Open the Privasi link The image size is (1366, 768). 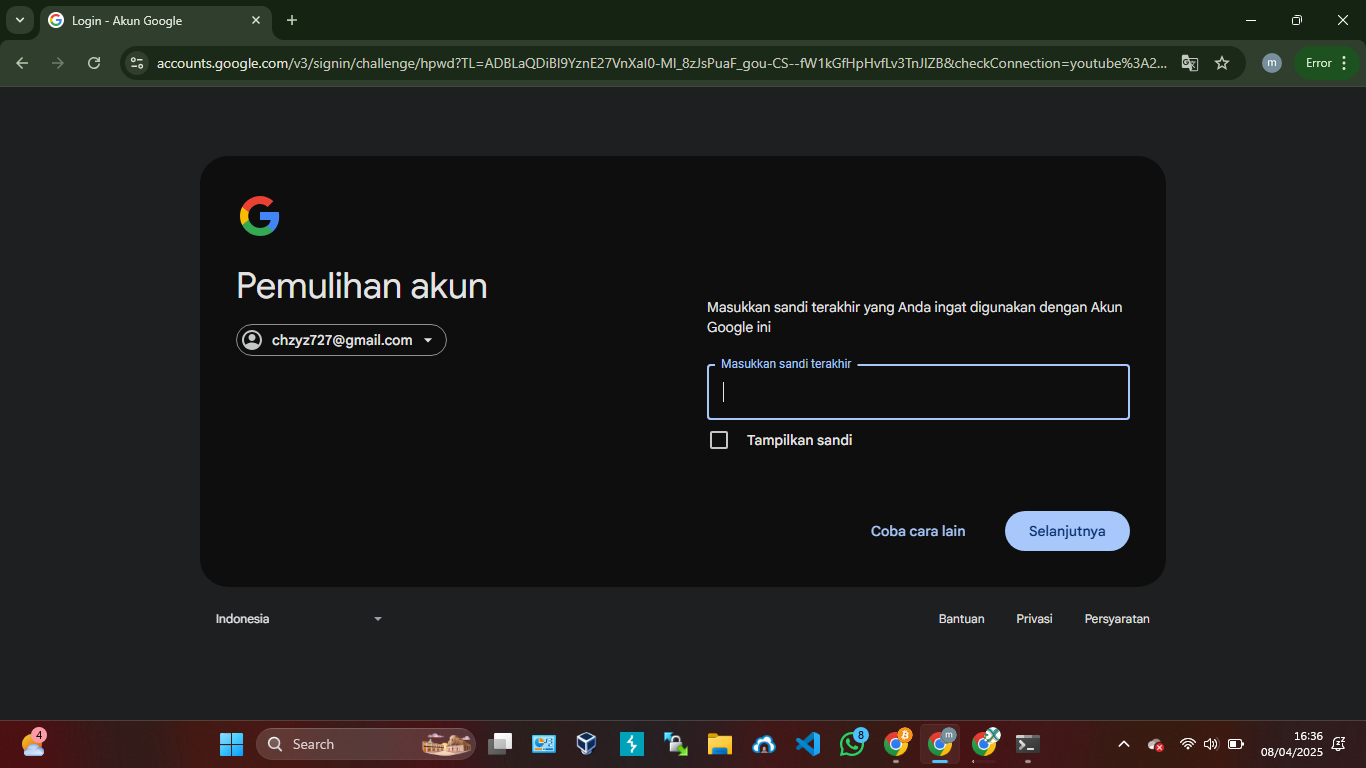tap(1034, 619)
